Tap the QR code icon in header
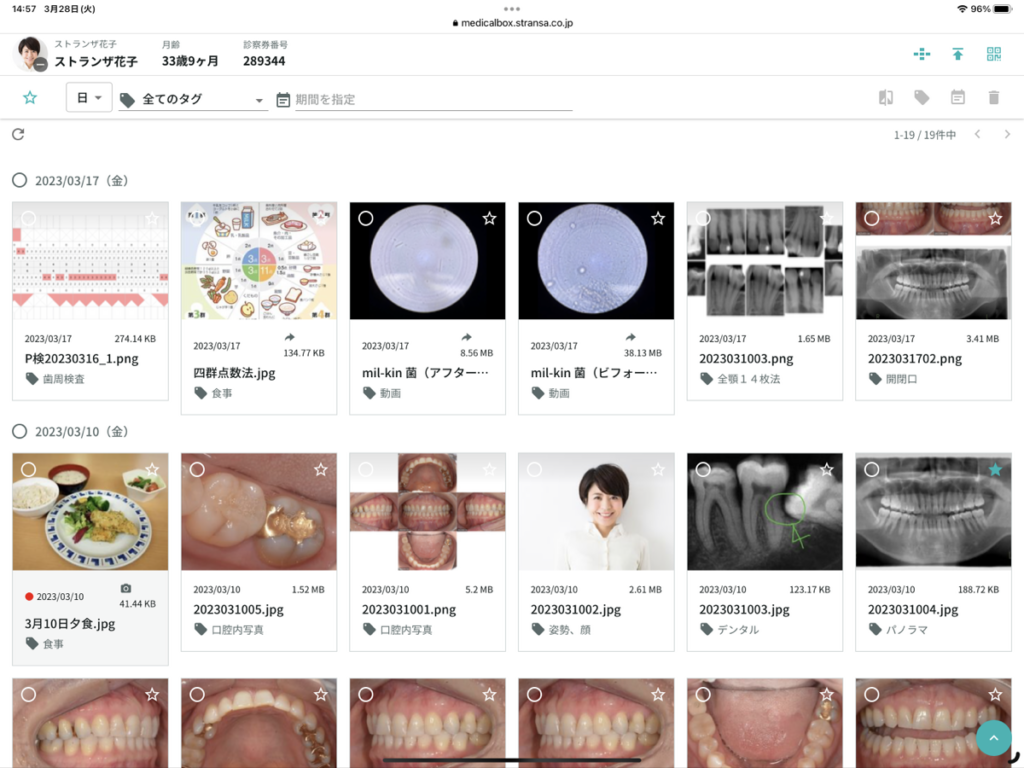The height and width of the screenshot is (768, 1024). 993,54
